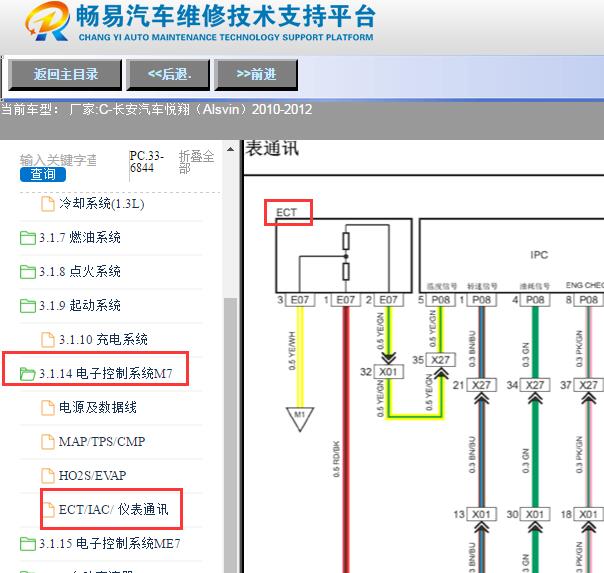Open the 冷却系统(1.3L) document
Image resolution: width=604 pixels, height=573 pixels.
click(x=102, y=204)
